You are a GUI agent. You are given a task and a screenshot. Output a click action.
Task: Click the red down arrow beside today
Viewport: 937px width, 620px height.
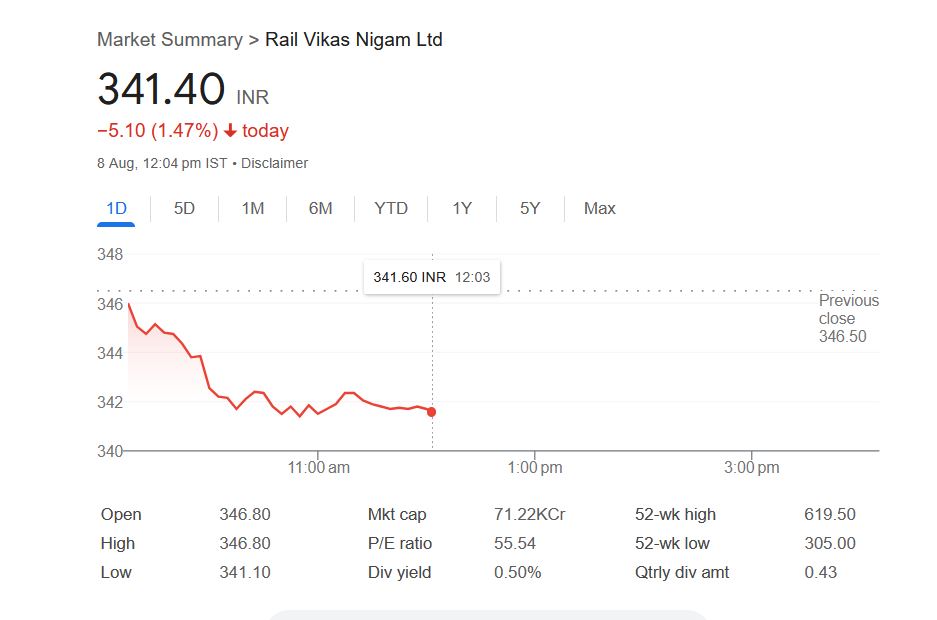[230, 131]
